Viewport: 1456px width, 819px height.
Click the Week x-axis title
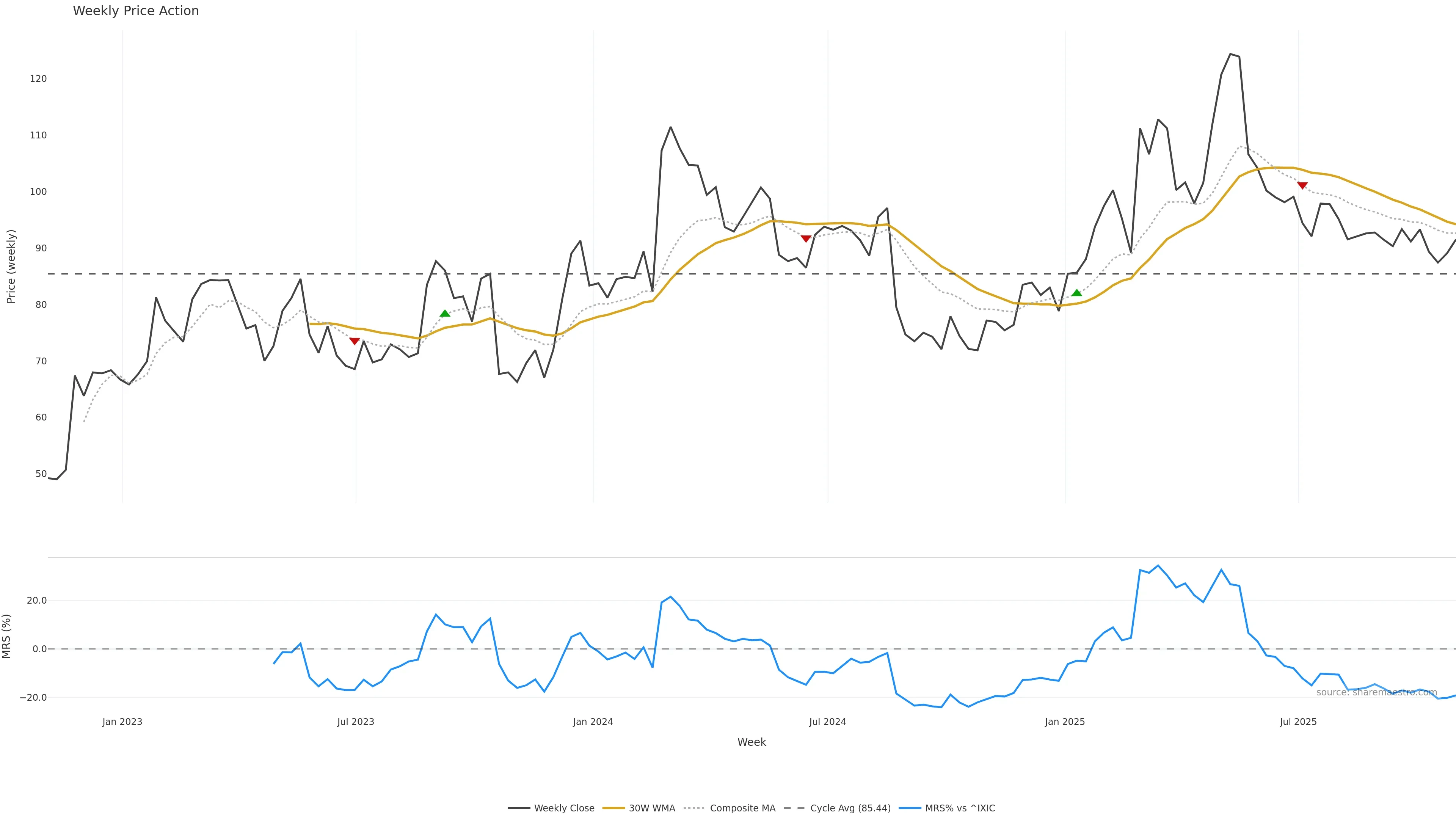[x=751, y=742]
